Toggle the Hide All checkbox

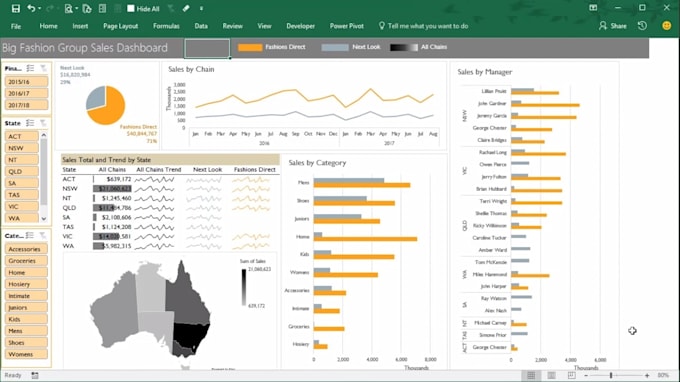coord(131,8)
